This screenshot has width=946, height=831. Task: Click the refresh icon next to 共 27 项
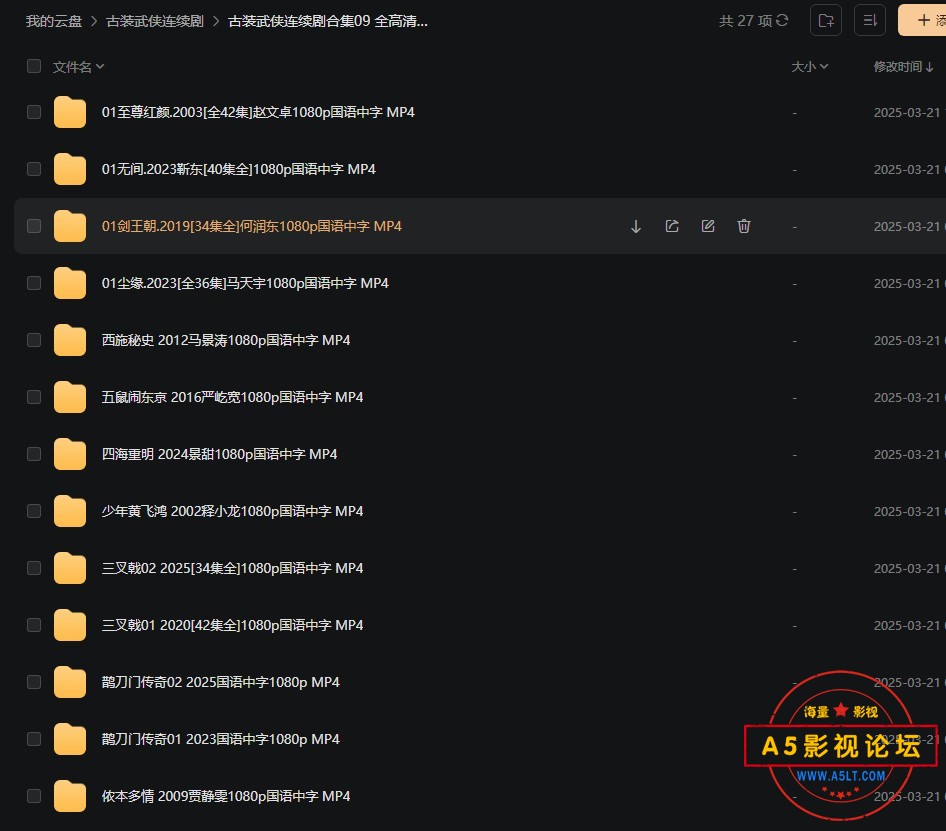(x=782, y=21)
